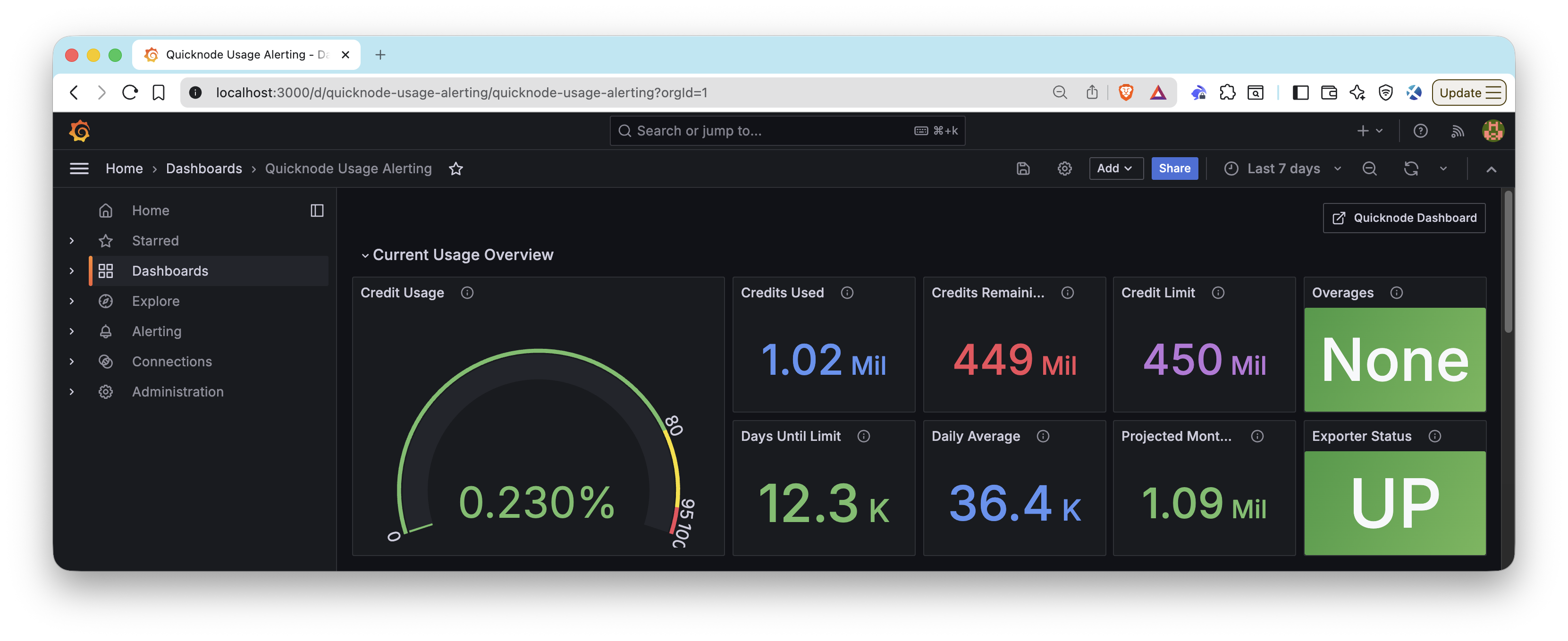This screenshot has height=641, width=1568.
Task: Click the Share button
Action: [x=1174, y=169]
